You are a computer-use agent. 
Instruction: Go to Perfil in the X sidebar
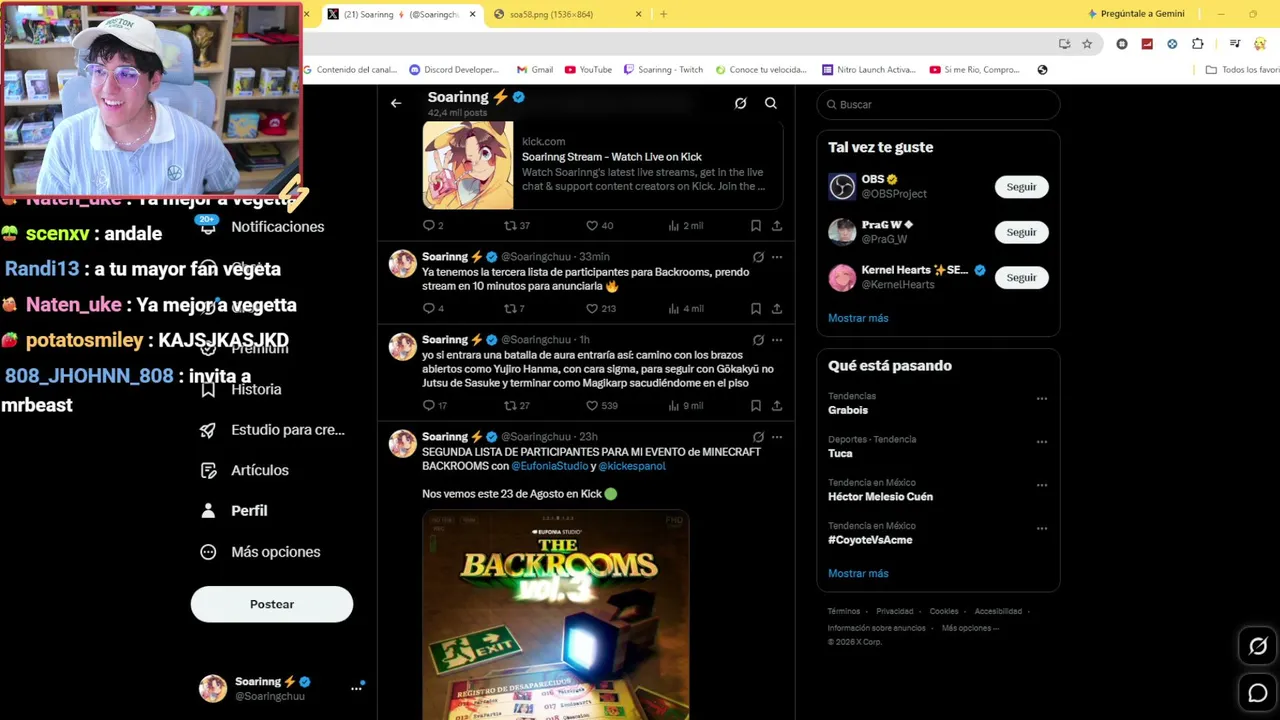tap(234, 511)
